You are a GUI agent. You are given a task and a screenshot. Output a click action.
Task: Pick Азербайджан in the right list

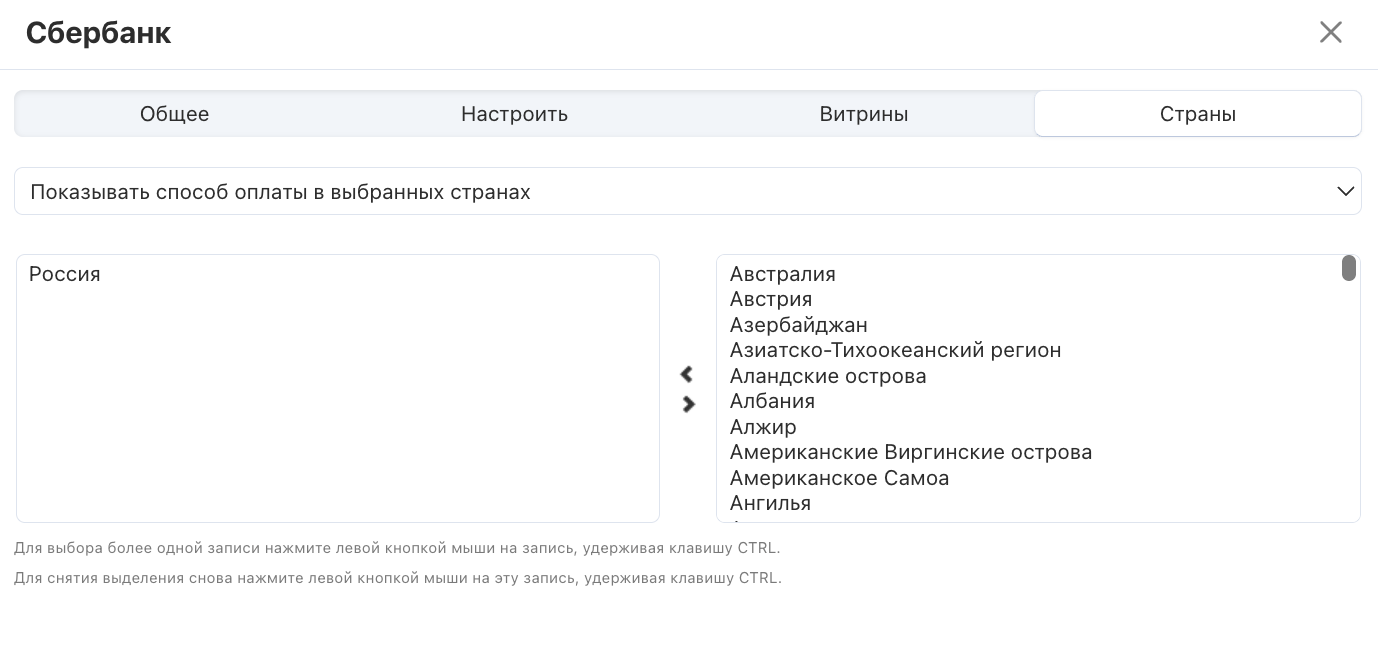pos(798,325)
